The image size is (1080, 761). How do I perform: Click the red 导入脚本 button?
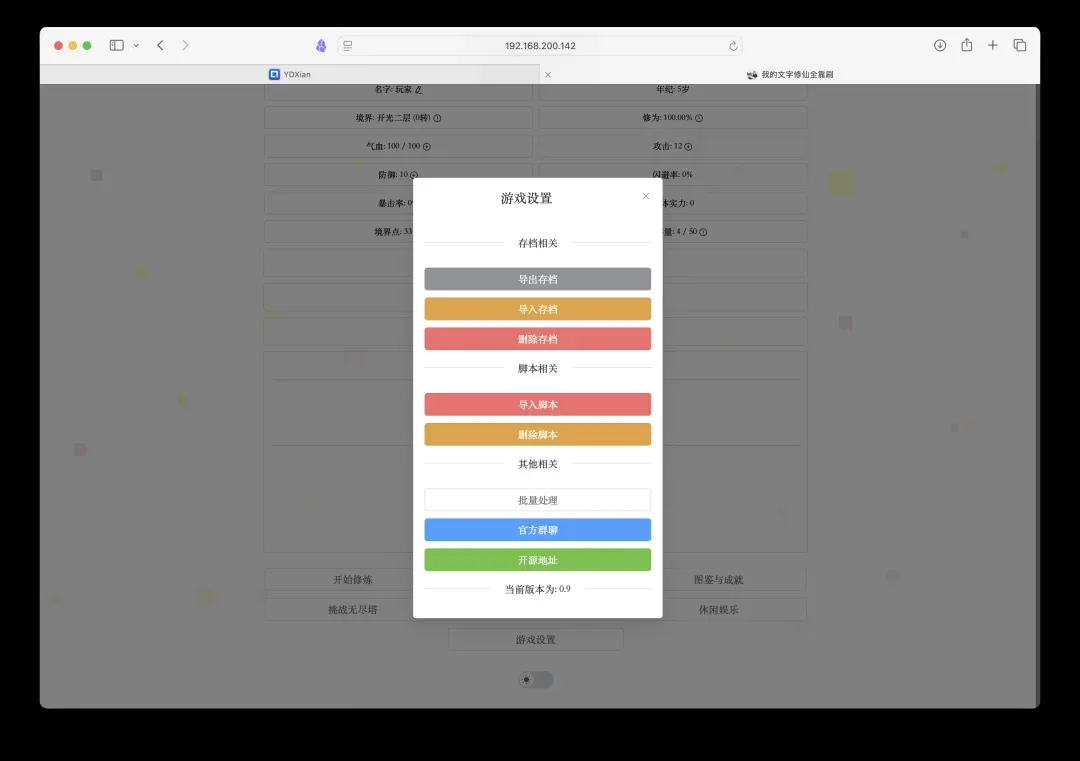click(537, 405)
